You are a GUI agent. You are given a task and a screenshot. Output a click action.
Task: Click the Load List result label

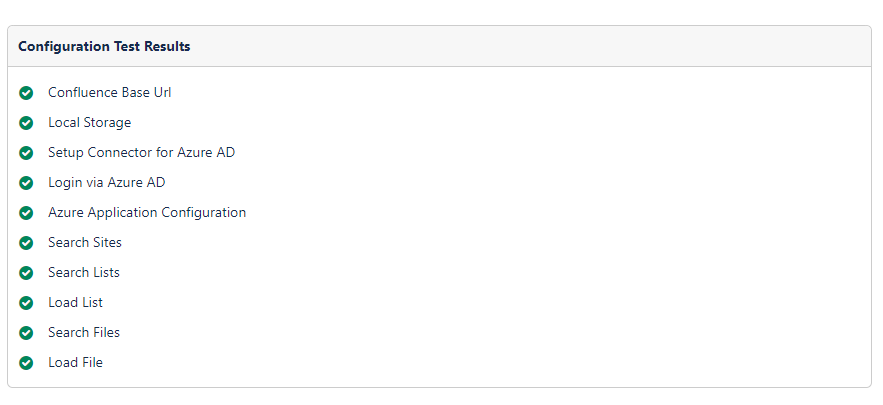pos(75,303)
